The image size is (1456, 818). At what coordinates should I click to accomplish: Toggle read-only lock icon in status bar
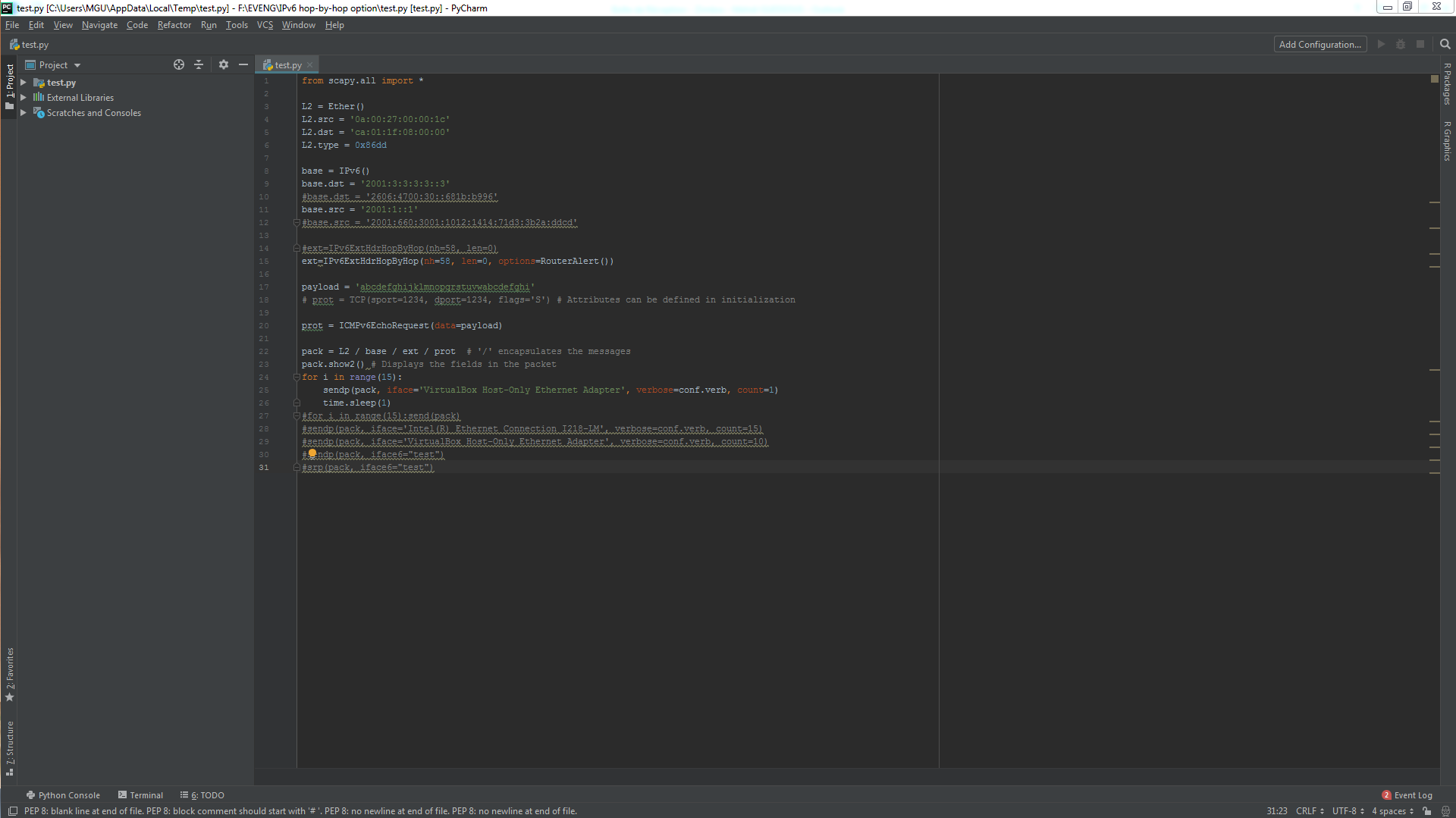pos(1427,811)
